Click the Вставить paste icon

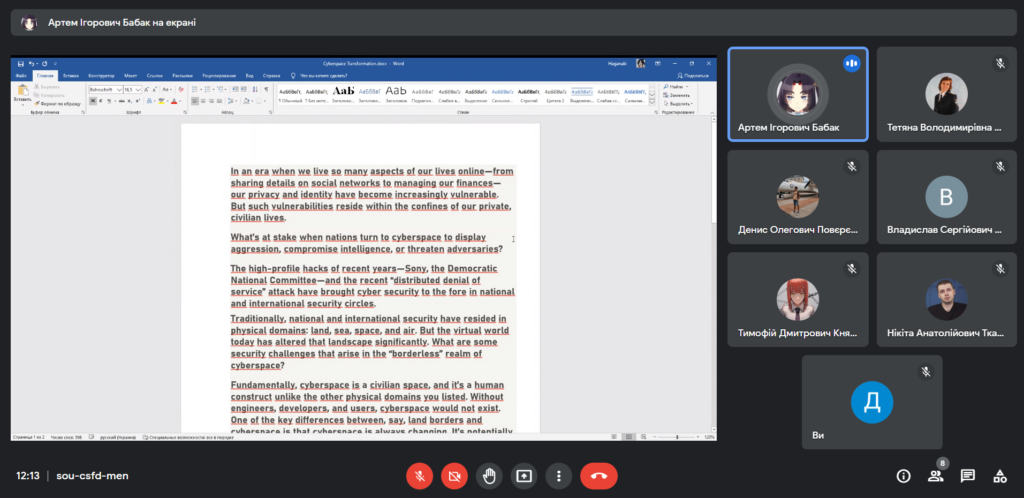pos(22,92)
